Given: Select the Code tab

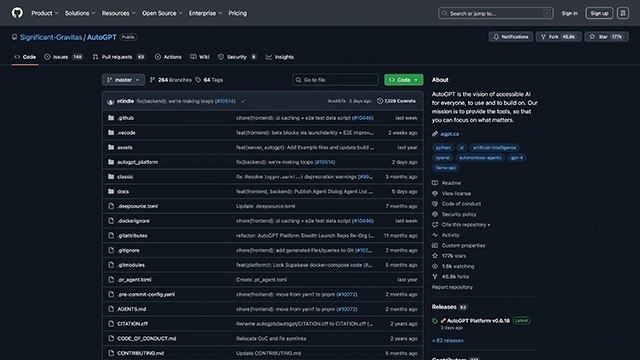Looking at the screenshot, I should [x=25, y=57].
